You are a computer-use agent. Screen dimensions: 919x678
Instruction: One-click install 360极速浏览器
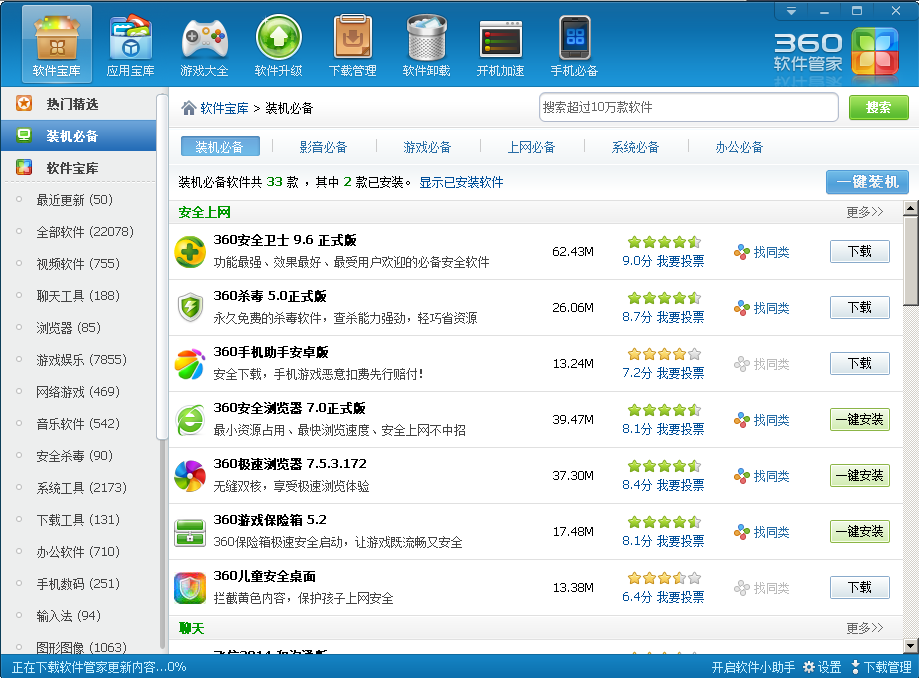(x=859, y=475)
